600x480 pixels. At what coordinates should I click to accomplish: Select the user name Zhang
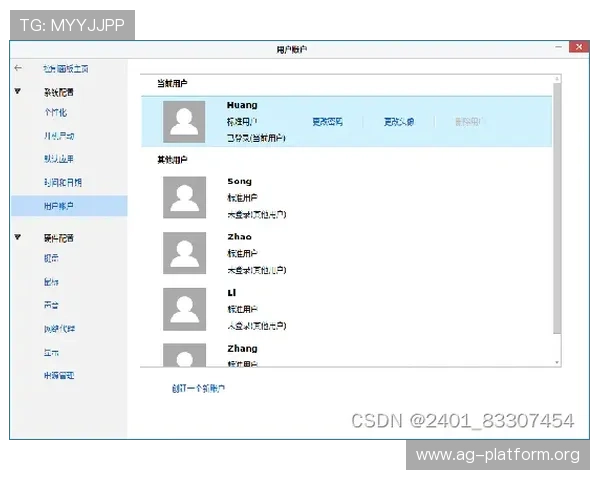point(243,349)
